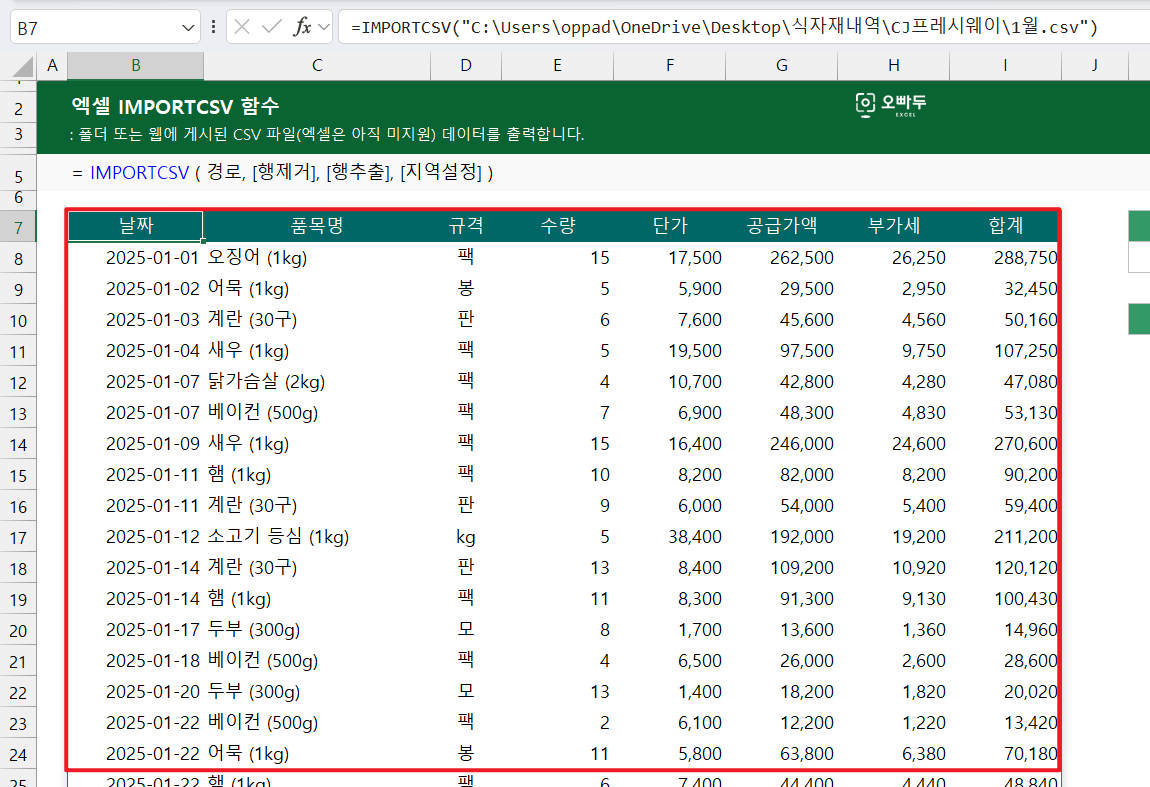Click the total cell 107,250
The width and height of the screenshot is (1150, 787).
click(x=1005, y=351)
